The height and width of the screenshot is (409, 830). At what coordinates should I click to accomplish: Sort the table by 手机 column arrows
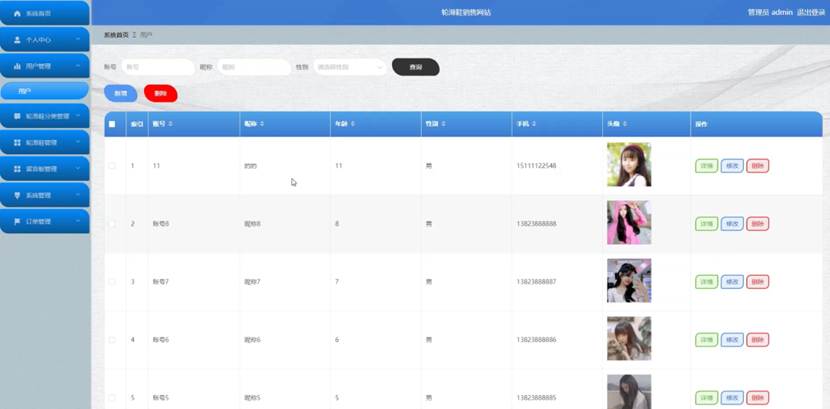pos(534,124)
